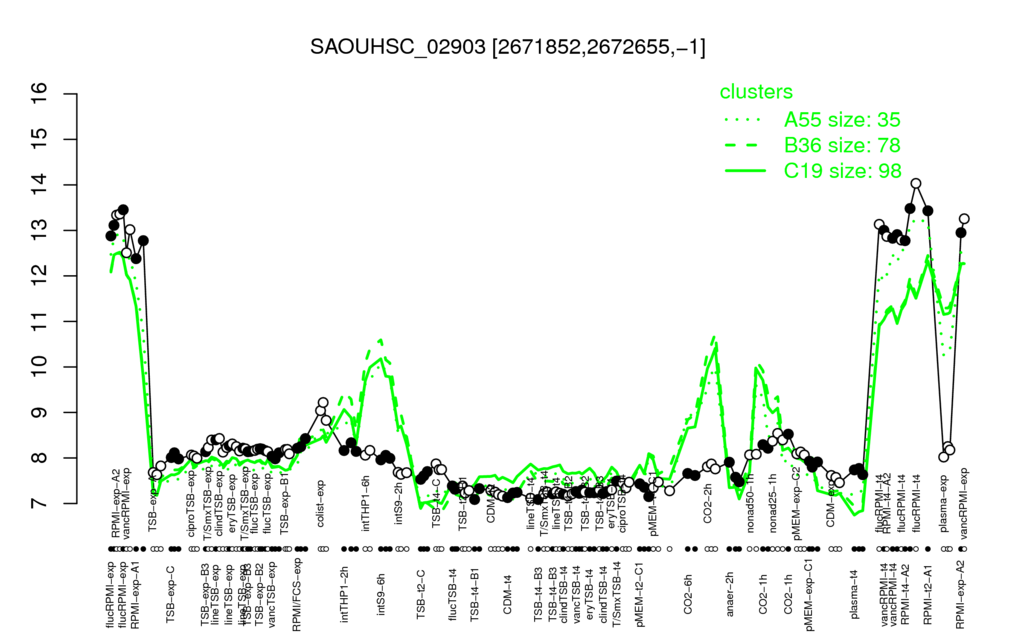Screen dimensions: 1024x640
Task: Click the highest data point near 14 above flucRPMI-t4
Action: [916, 184]
